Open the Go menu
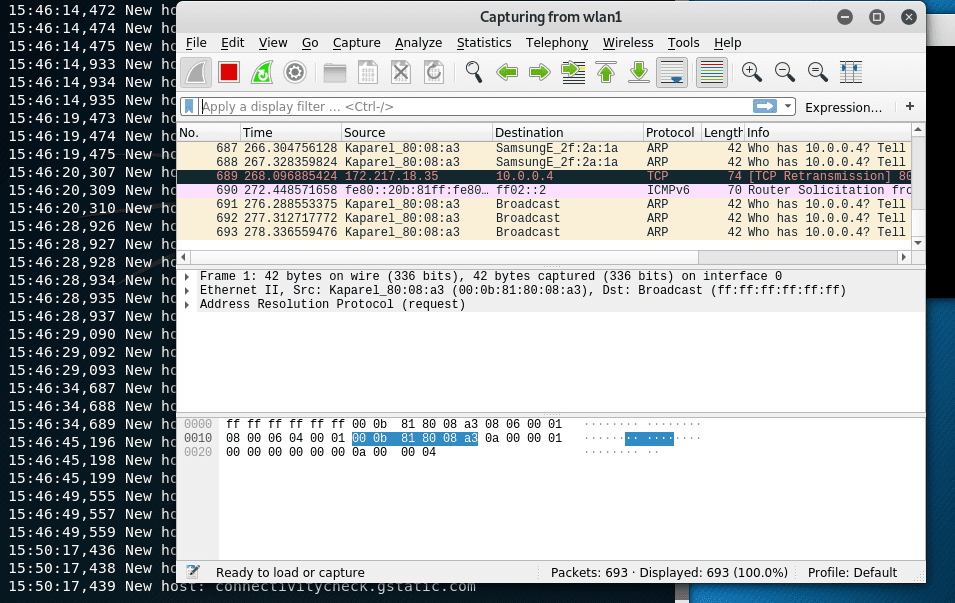The height and width of the screenshot is (603, 955). [310, 43]
